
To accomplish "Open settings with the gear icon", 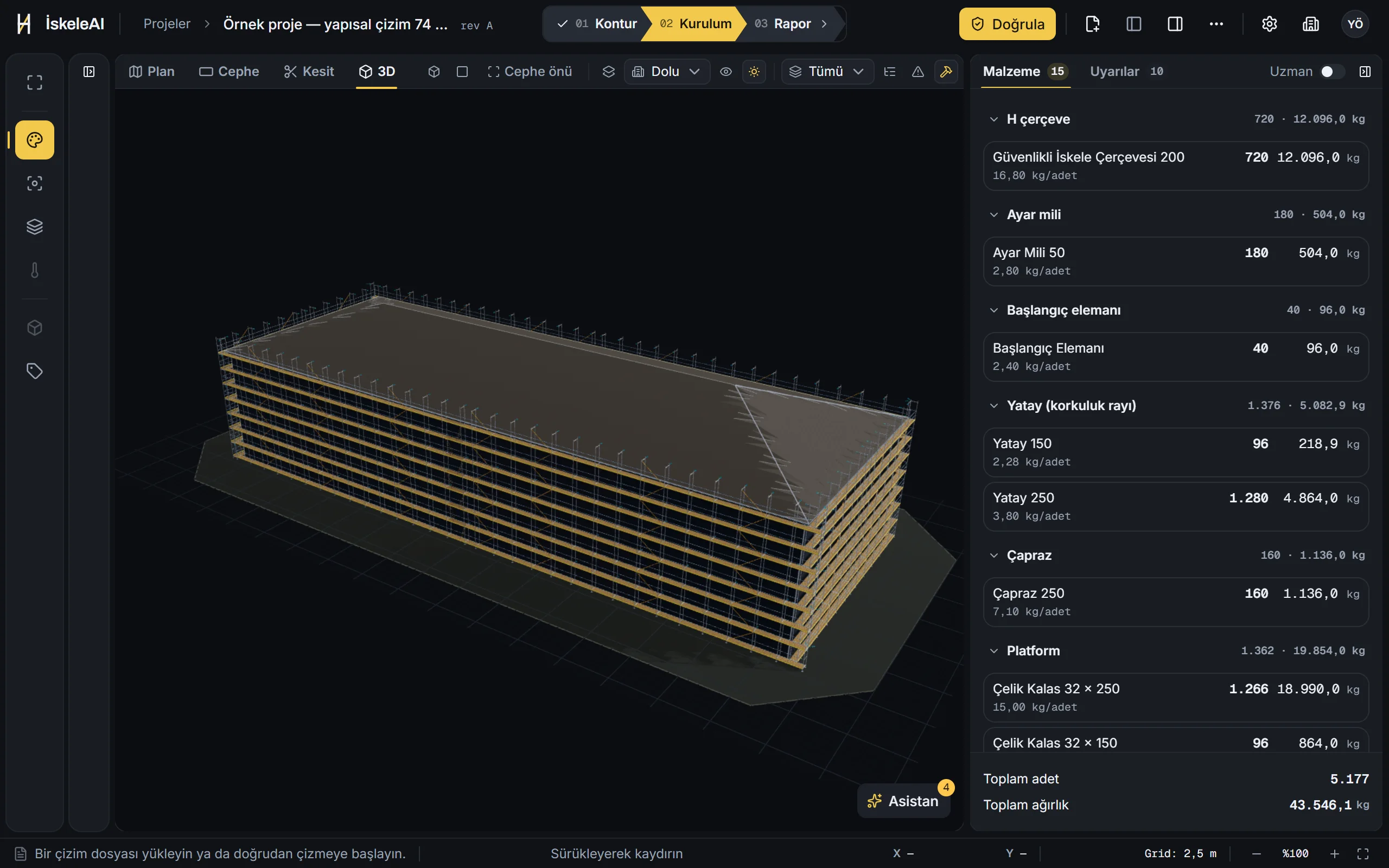I will [1269, 24].
